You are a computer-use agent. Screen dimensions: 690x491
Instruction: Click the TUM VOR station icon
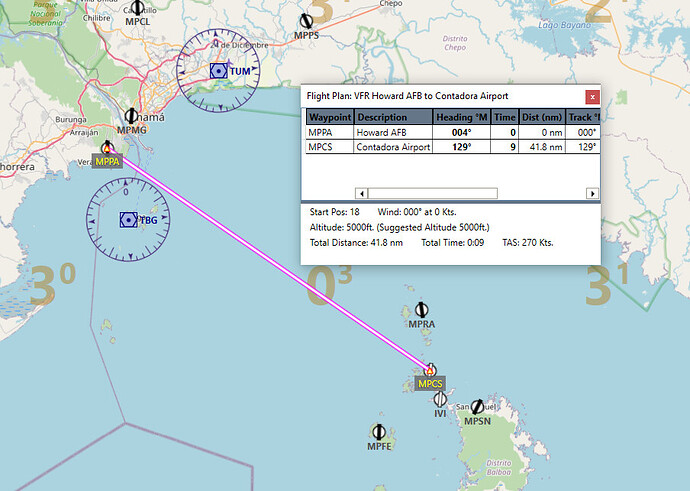[218, 70]
